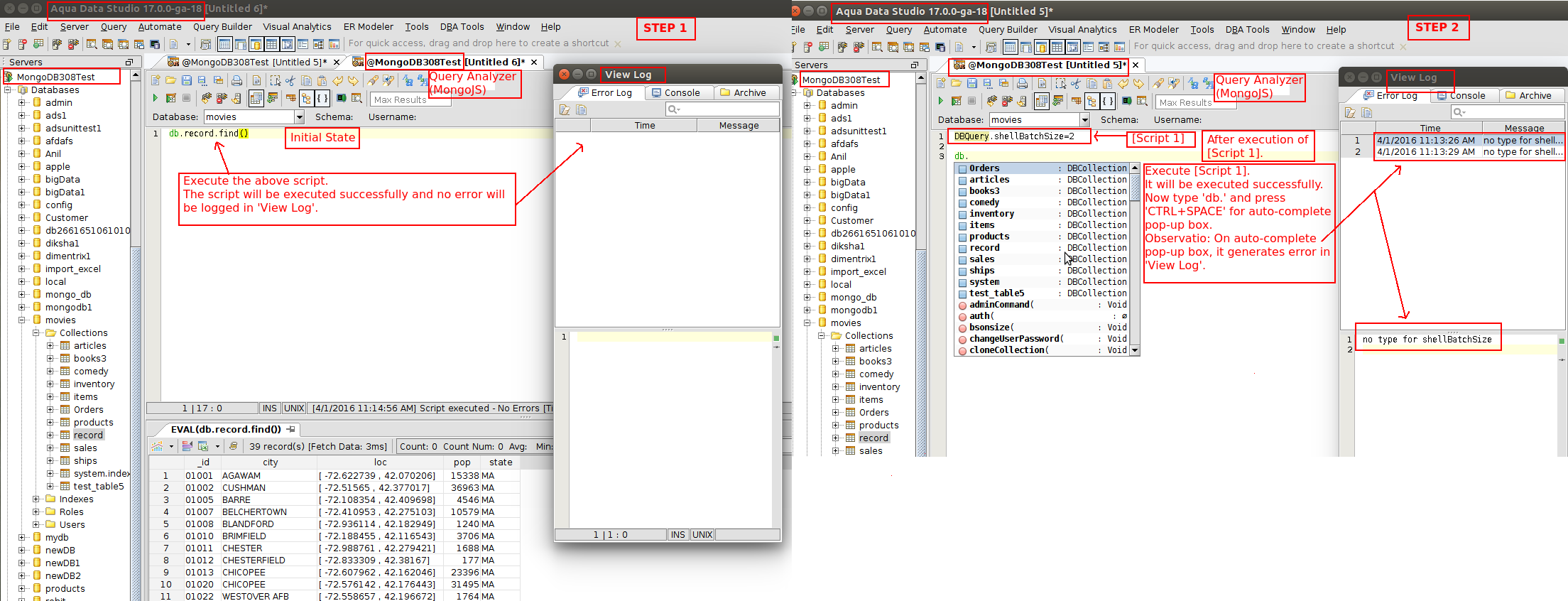Close the Untitled 6 editor tab

pyautogui.click(x=535, y=63)
